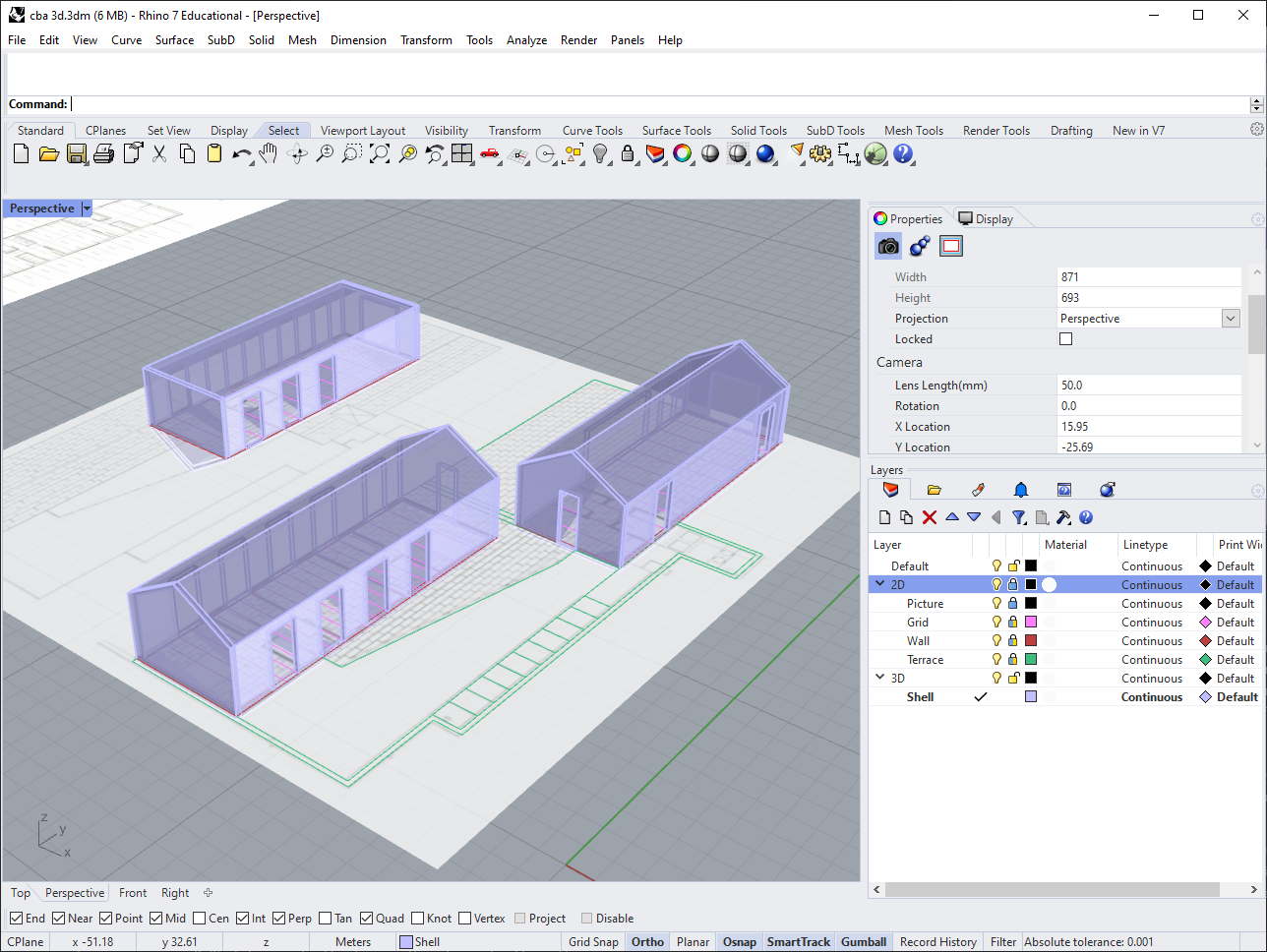Click the Save file icon in toolbar

coord(77,153)
